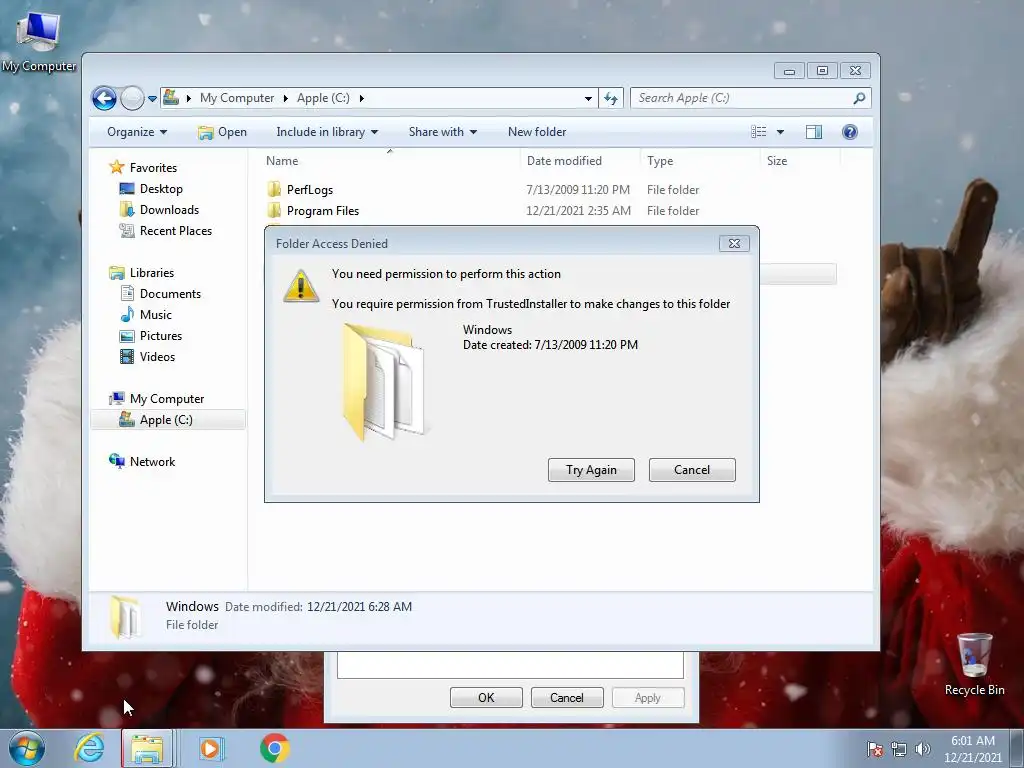
Task: Click Apply in the background properties dialog
Action: 648,698
